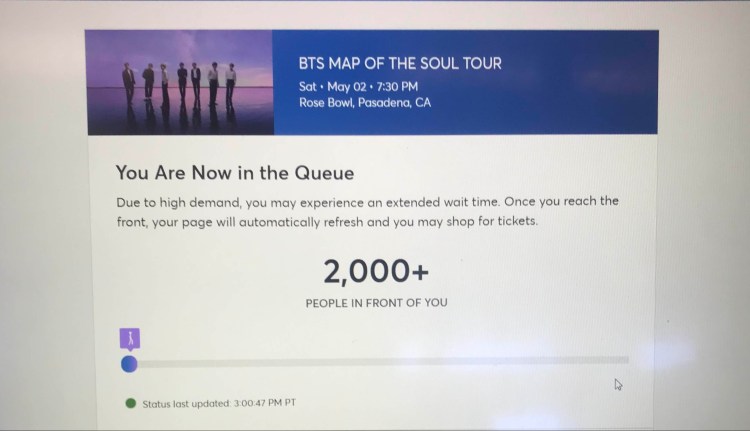
Task: Click the blue circle on the queue bar
Action: tap(129, 364)
